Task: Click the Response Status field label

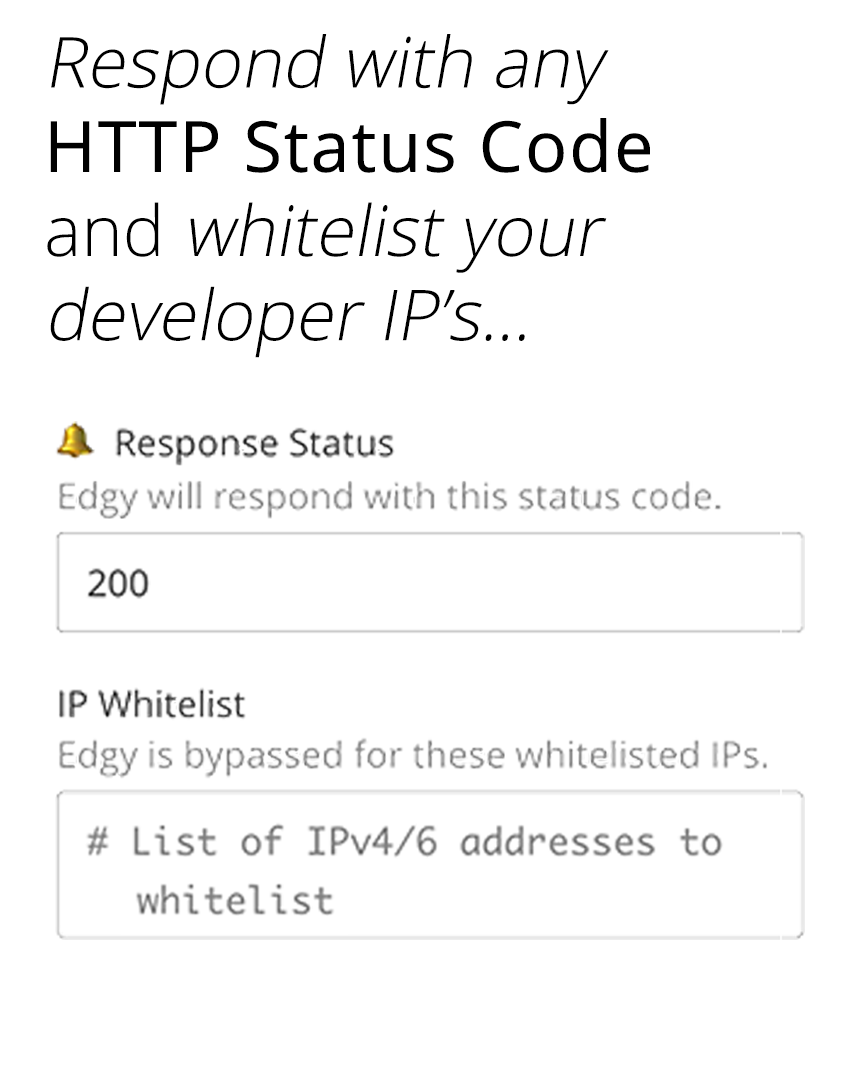Action: click(x=254, y=443)
